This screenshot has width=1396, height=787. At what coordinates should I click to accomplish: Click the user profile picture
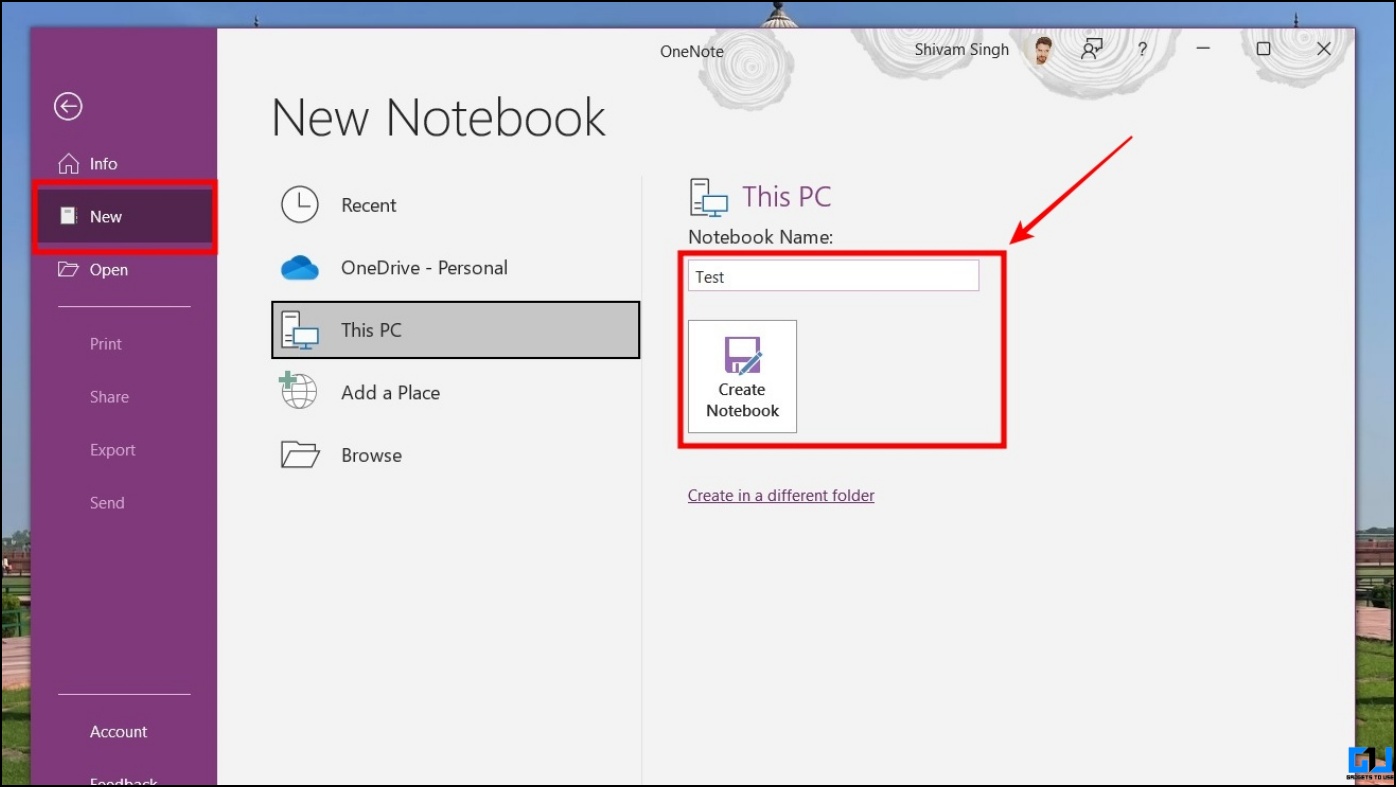click(1043, 50)
